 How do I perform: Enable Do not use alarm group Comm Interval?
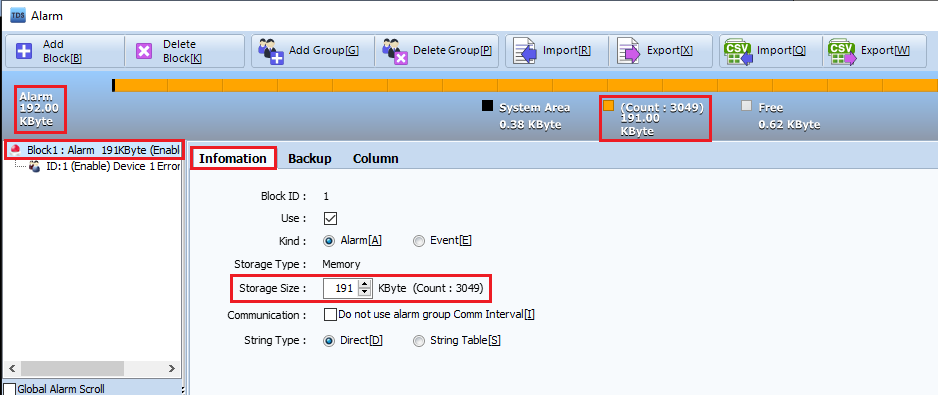pyautogui.click(x=330, y=314)
